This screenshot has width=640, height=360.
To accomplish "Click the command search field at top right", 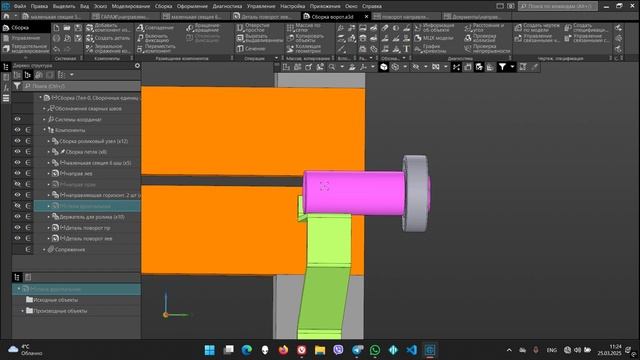I will [x=558, y=6].
